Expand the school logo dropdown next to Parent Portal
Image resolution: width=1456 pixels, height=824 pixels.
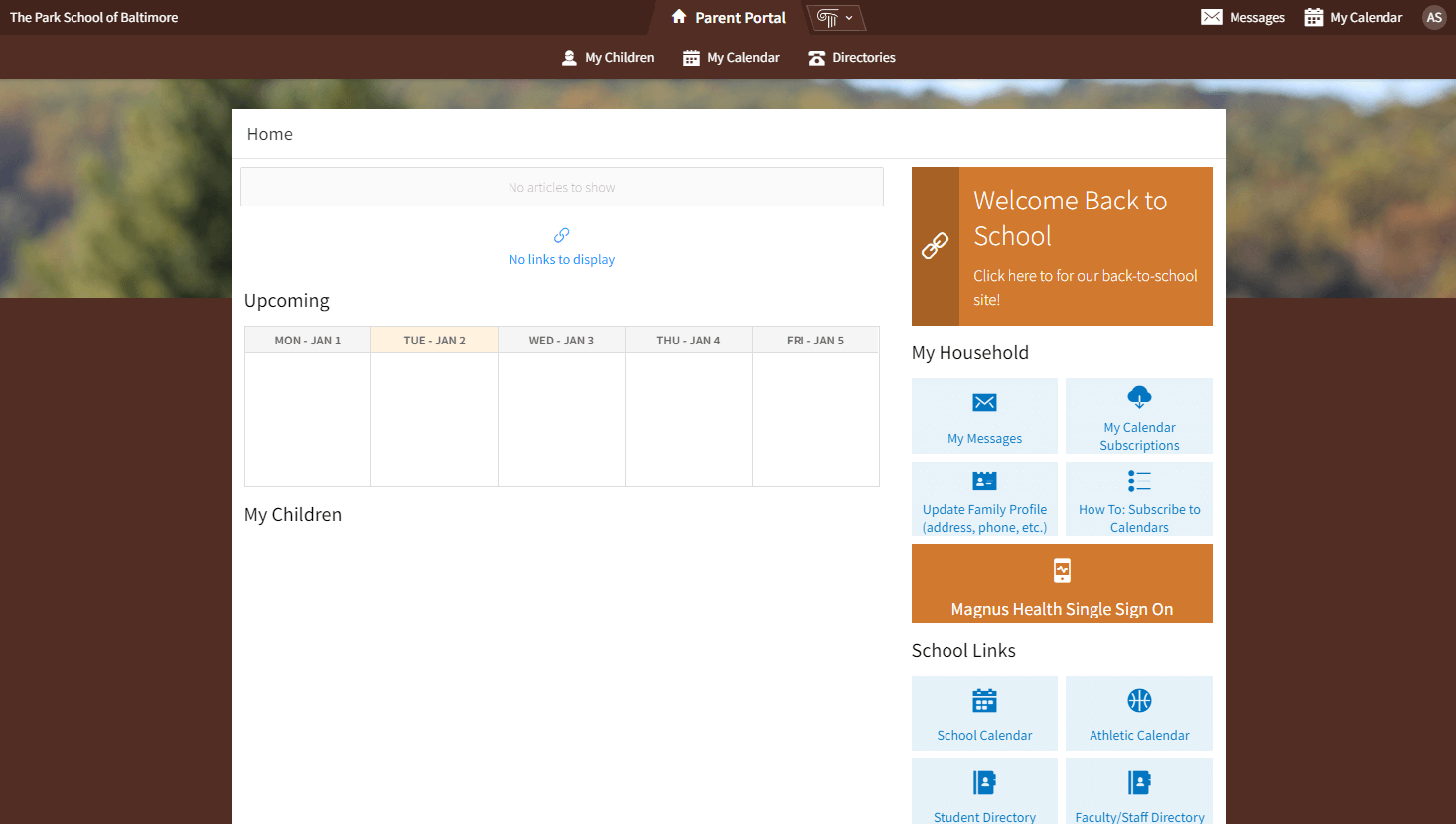point(835,18)
